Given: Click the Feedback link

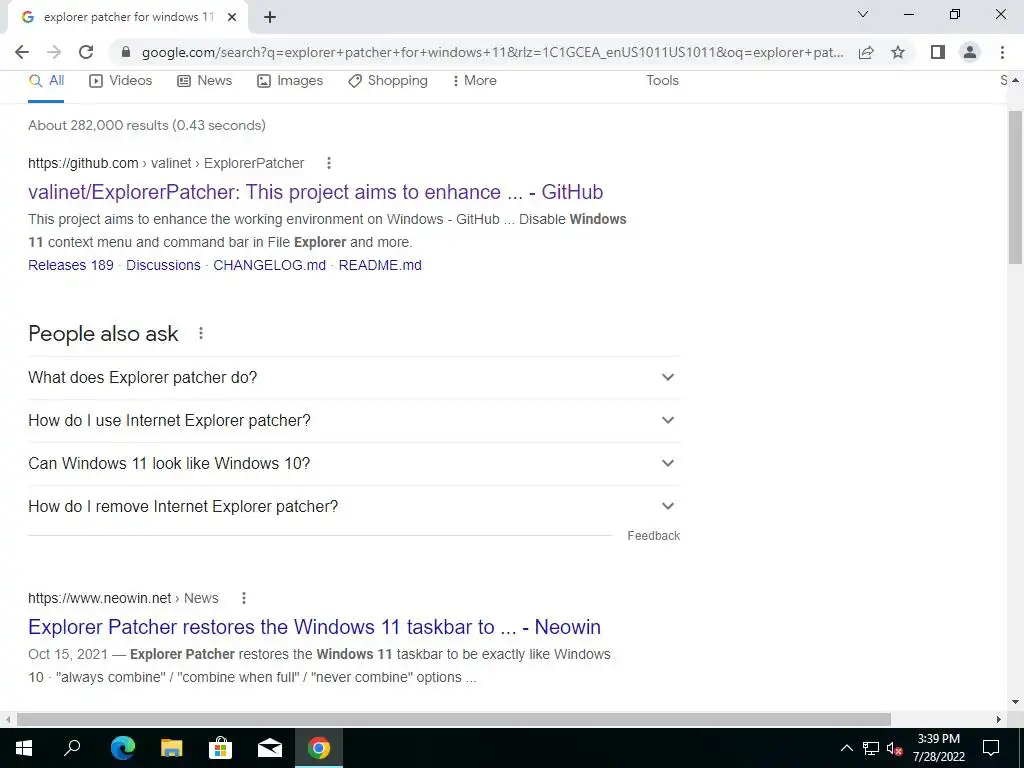Looking at the screenshot, I should pos(654,536).
